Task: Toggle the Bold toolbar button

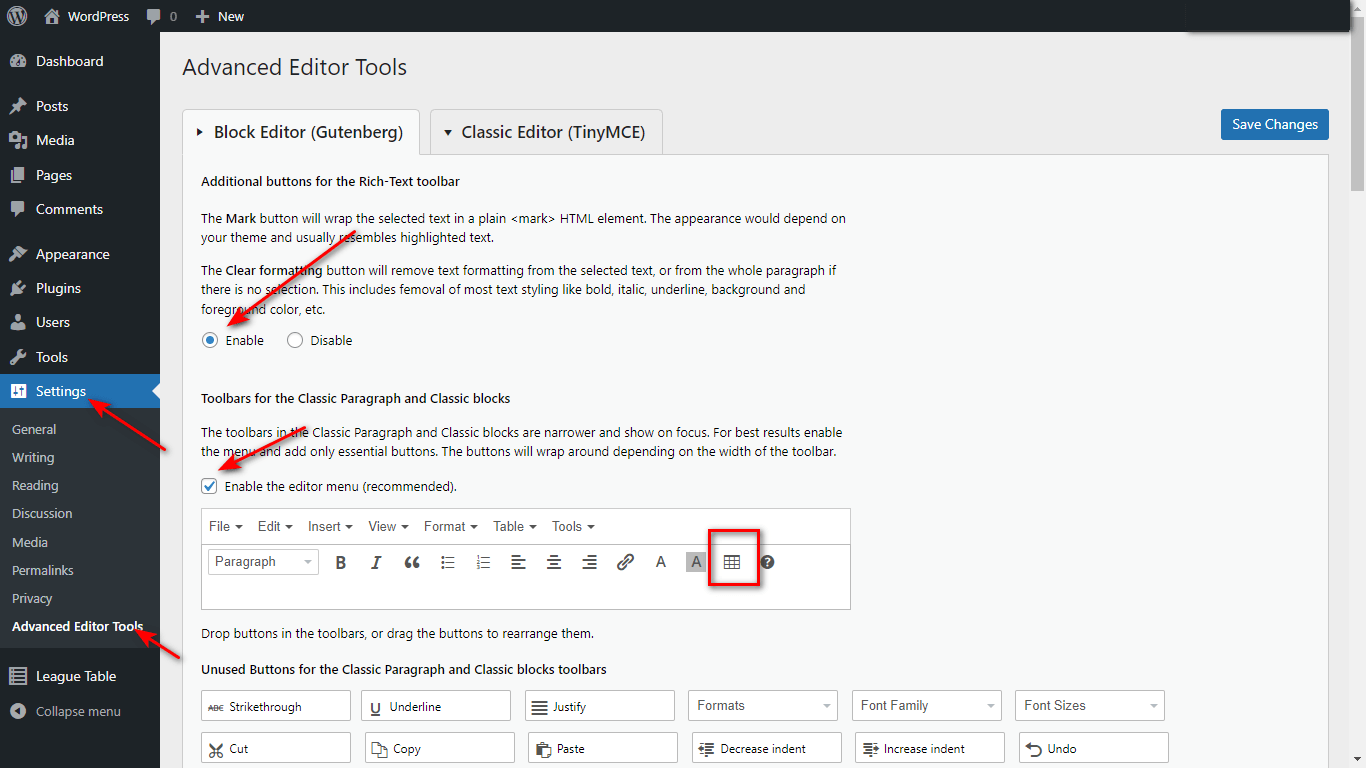Action: click(340, 562)
